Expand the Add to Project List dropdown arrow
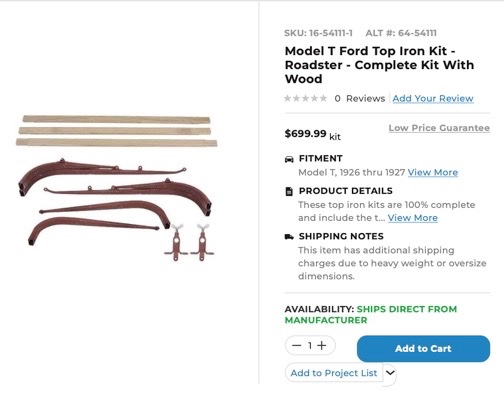Viewport: 504px width, 393px height. [x=390, y=373]
